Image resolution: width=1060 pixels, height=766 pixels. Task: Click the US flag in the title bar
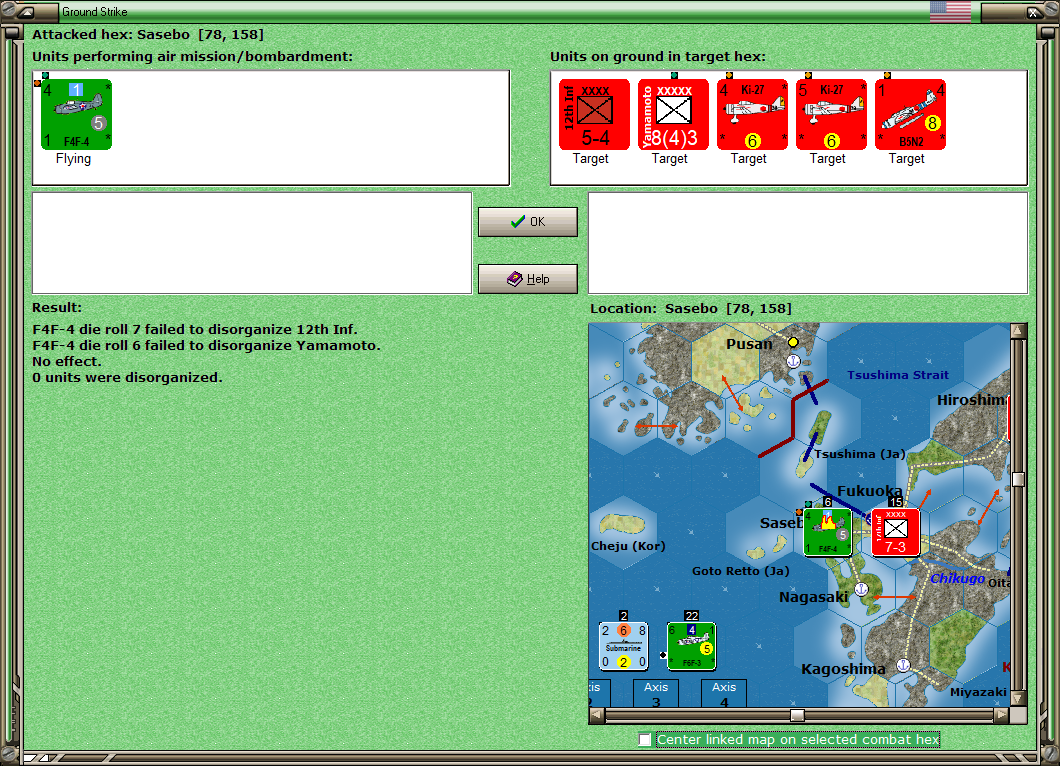click(950, 11)
